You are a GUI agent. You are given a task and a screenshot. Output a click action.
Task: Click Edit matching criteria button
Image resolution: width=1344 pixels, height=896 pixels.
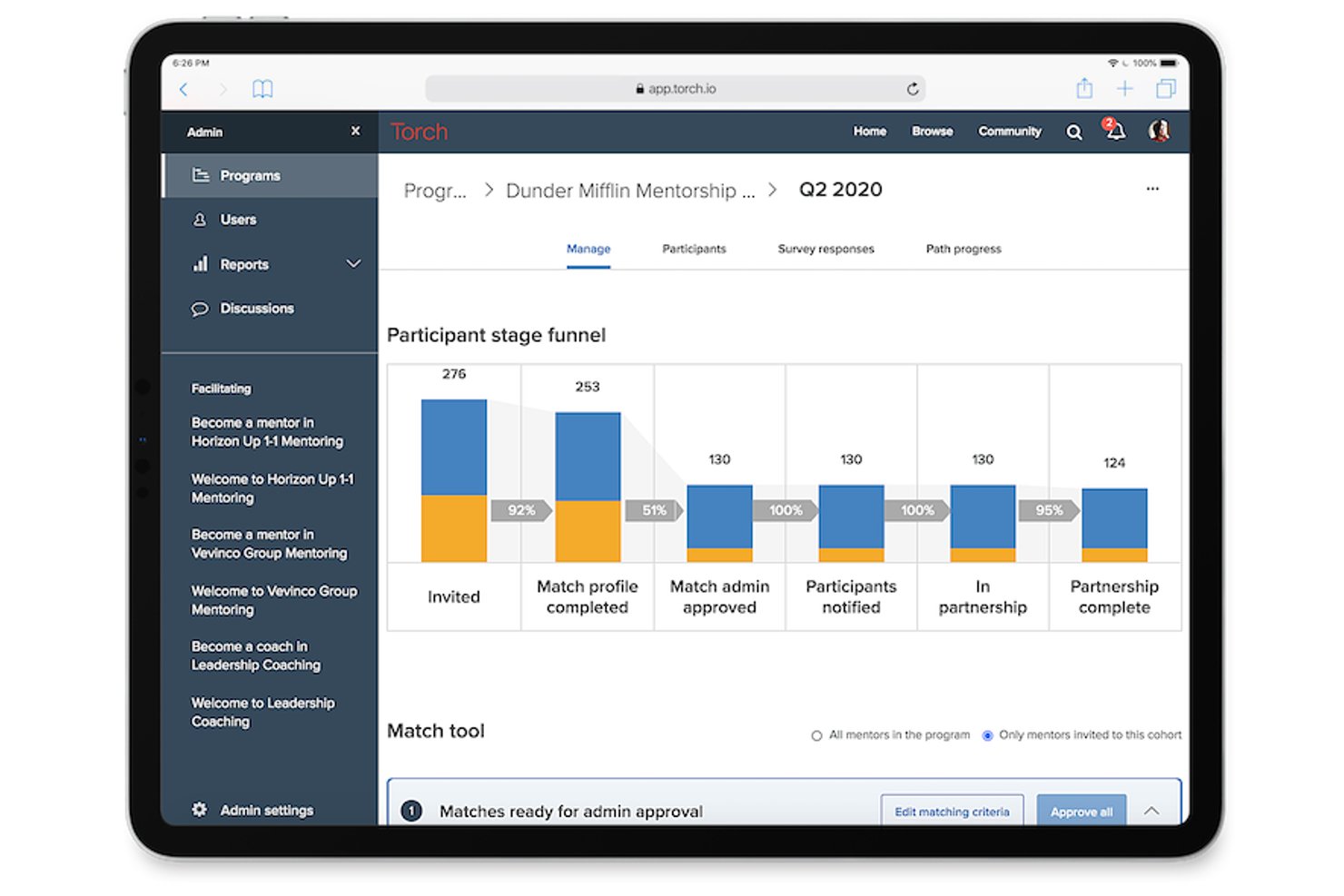tap(952, 811)
